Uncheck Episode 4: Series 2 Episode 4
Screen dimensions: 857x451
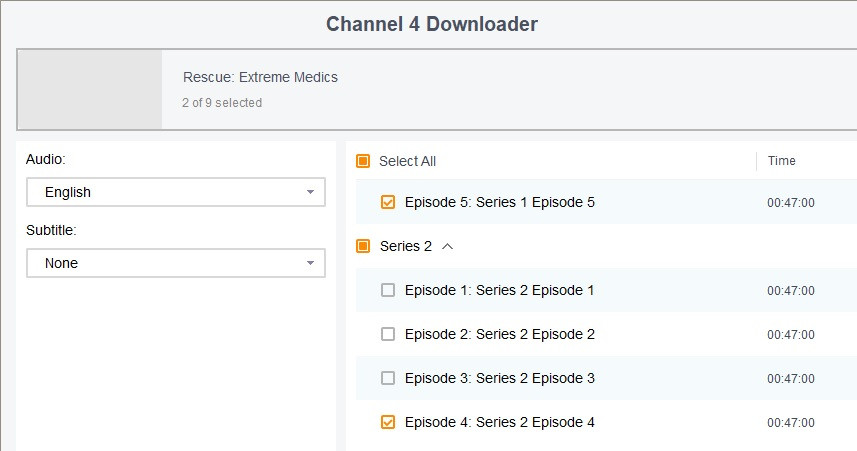[x=388, y=422]
